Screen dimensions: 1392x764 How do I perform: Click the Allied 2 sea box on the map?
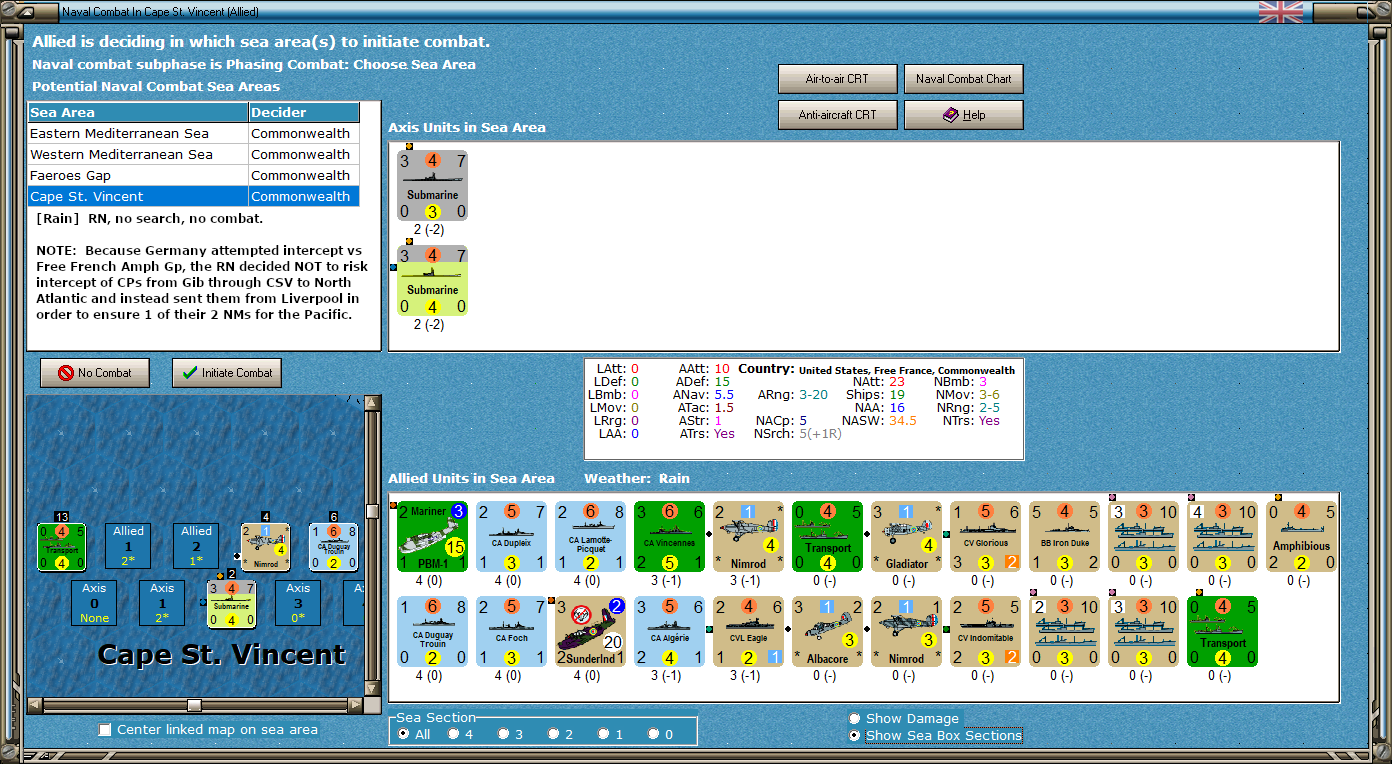click(196, 547)
